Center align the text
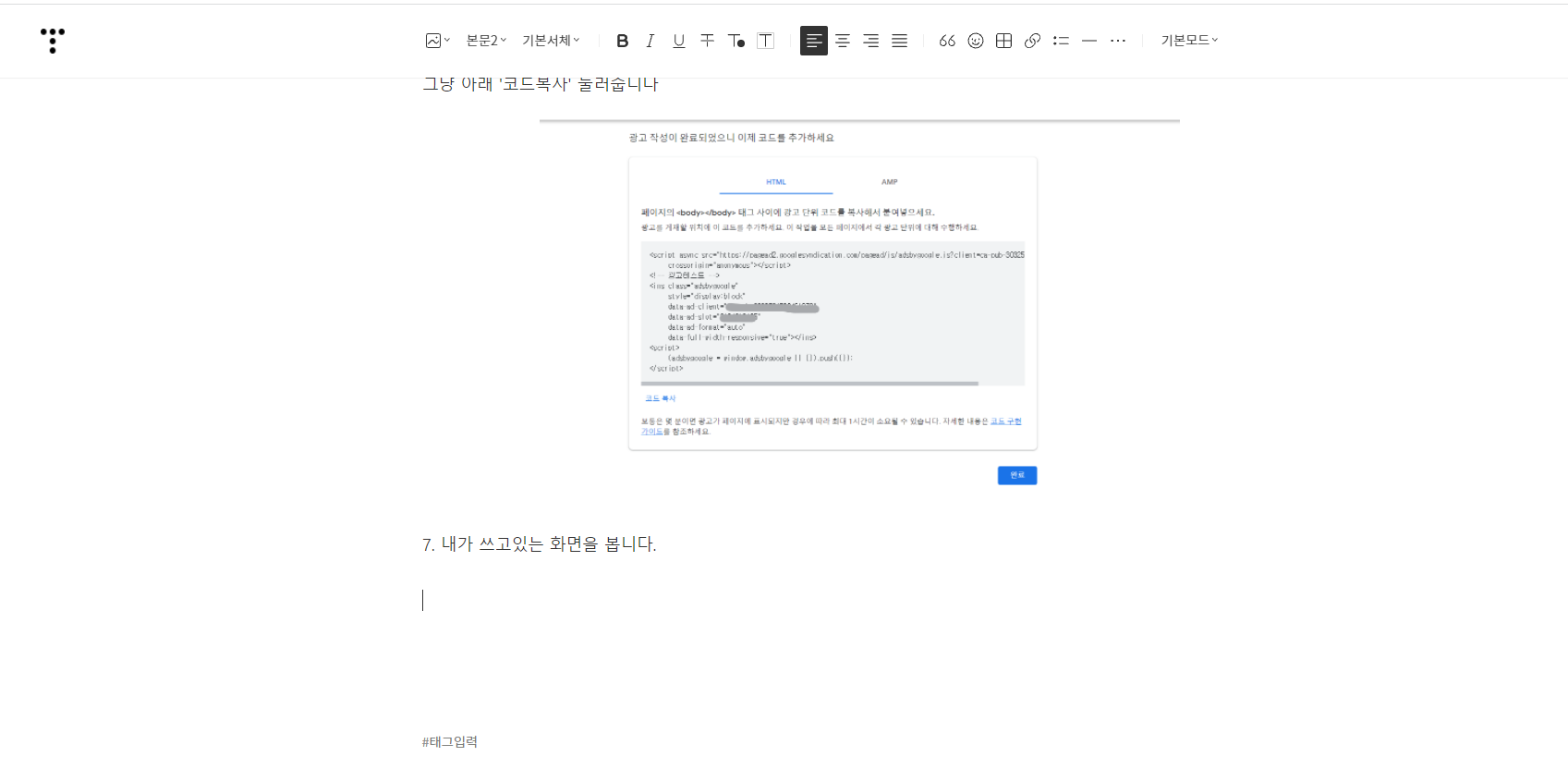Screen dimensions: 1568x781 point(843,41)
